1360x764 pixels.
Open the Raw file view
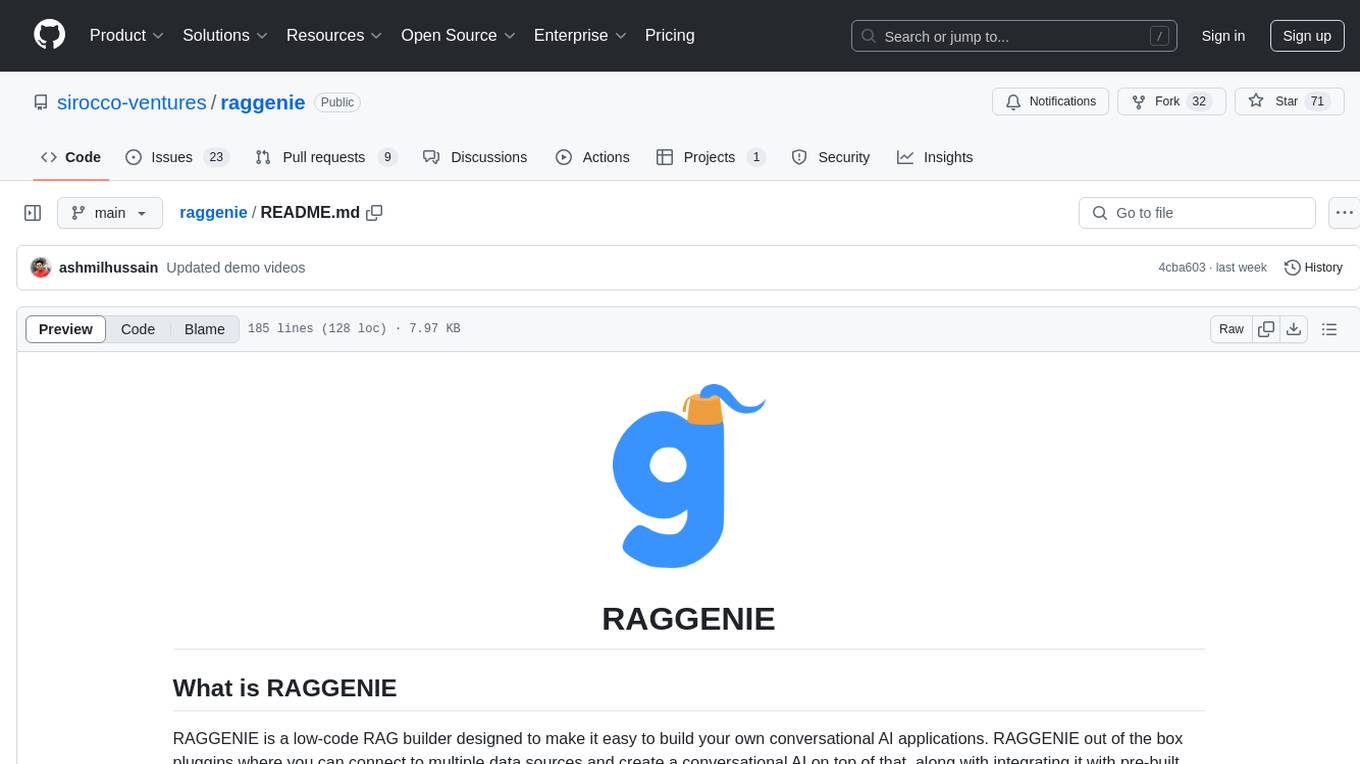[1231, 329]
